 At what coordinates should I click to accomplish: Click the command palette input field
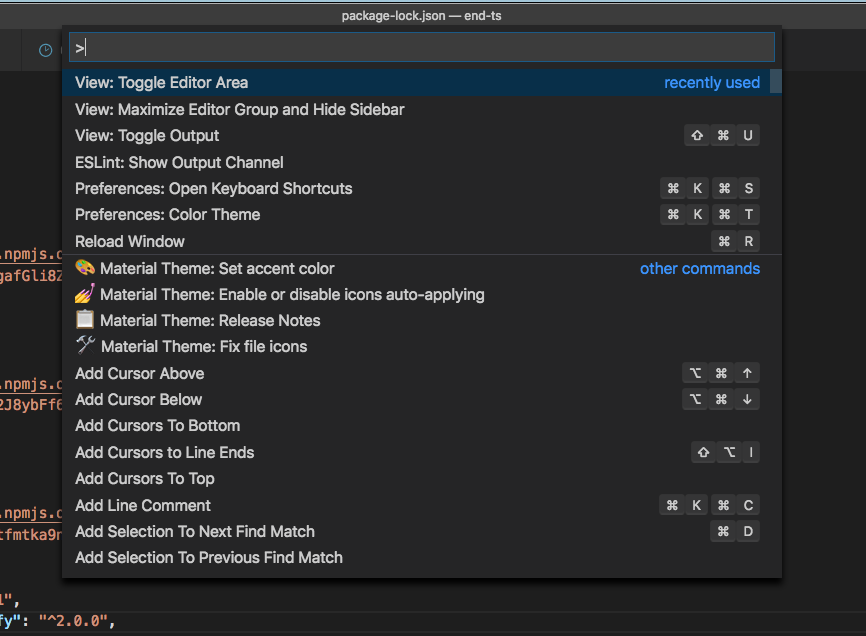click(421, 47)
